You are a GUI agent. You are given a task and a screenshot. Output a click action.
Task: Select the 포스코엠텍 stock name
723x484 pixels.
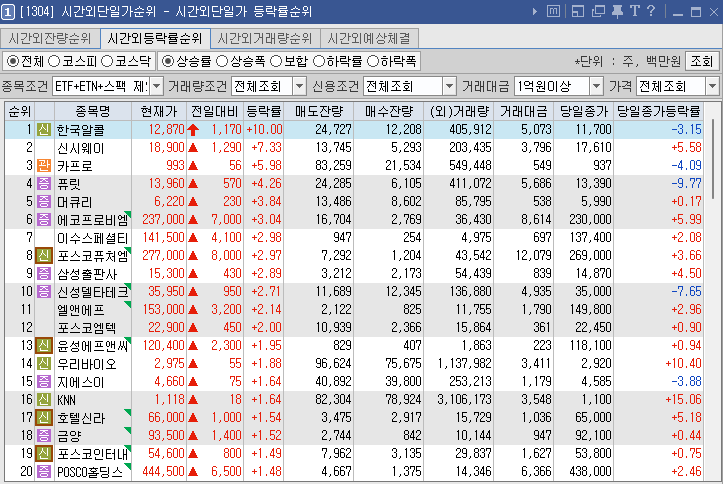click(87, 328)
